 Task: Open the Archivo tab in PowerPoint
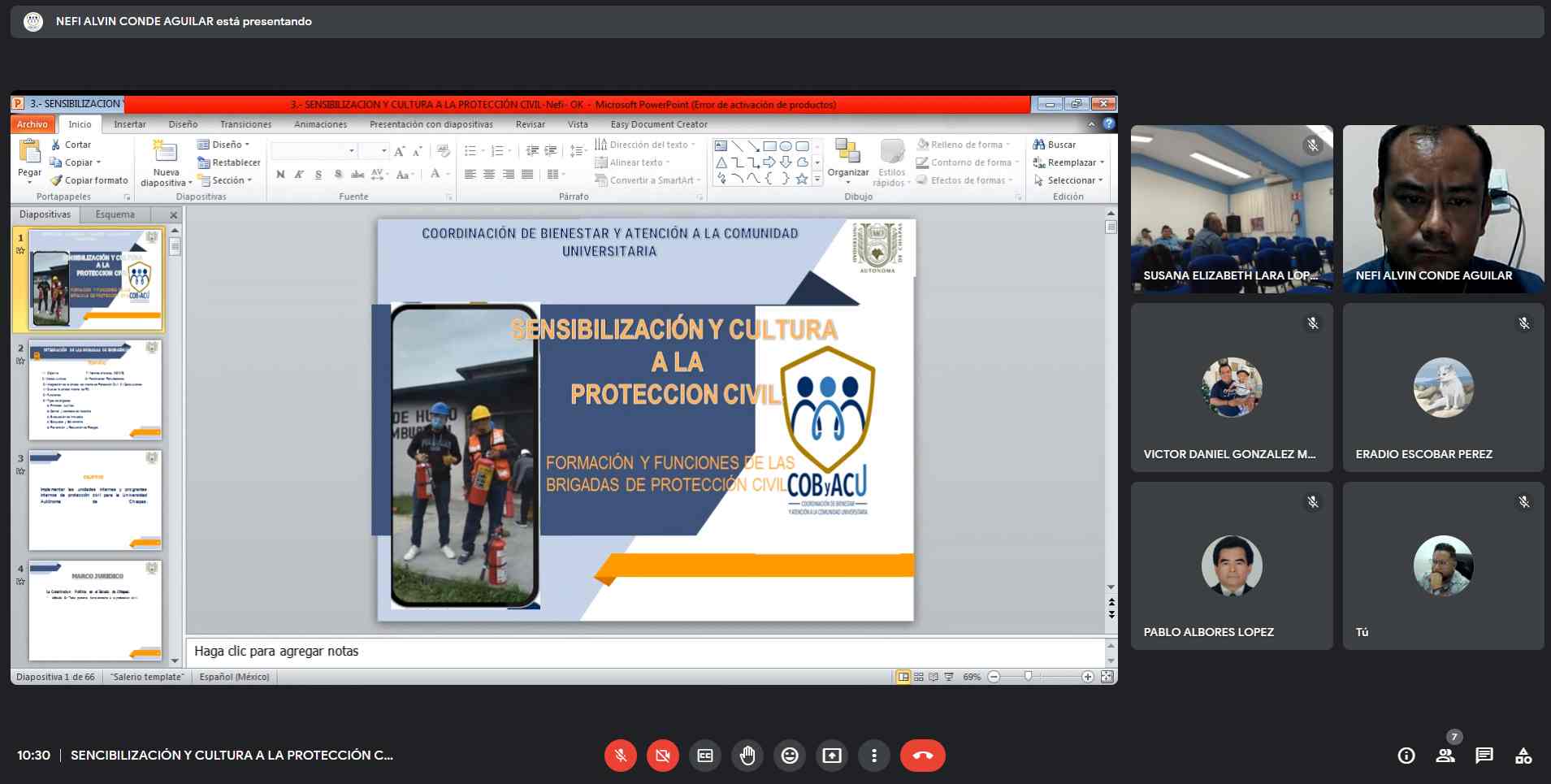32,124
